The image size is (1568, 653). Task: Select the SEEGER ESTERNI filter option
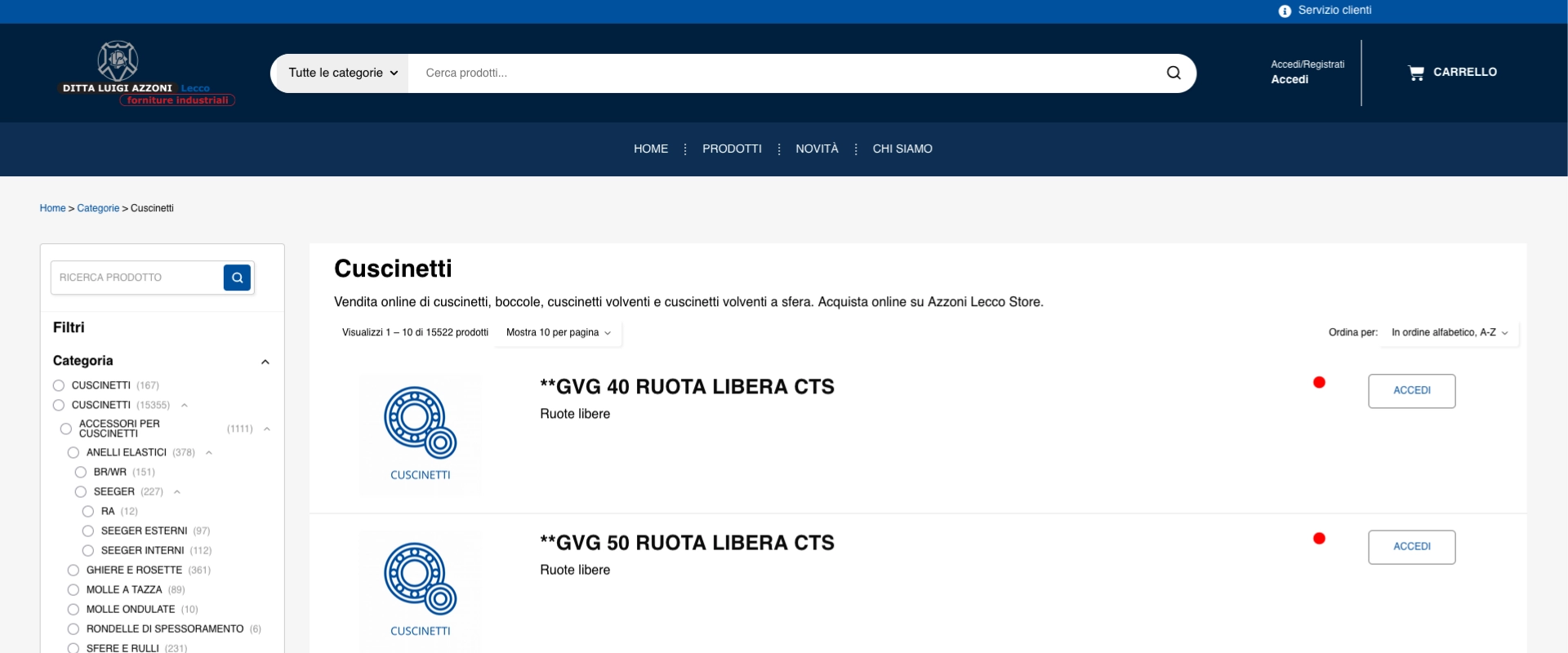click(x=88, y=531)
